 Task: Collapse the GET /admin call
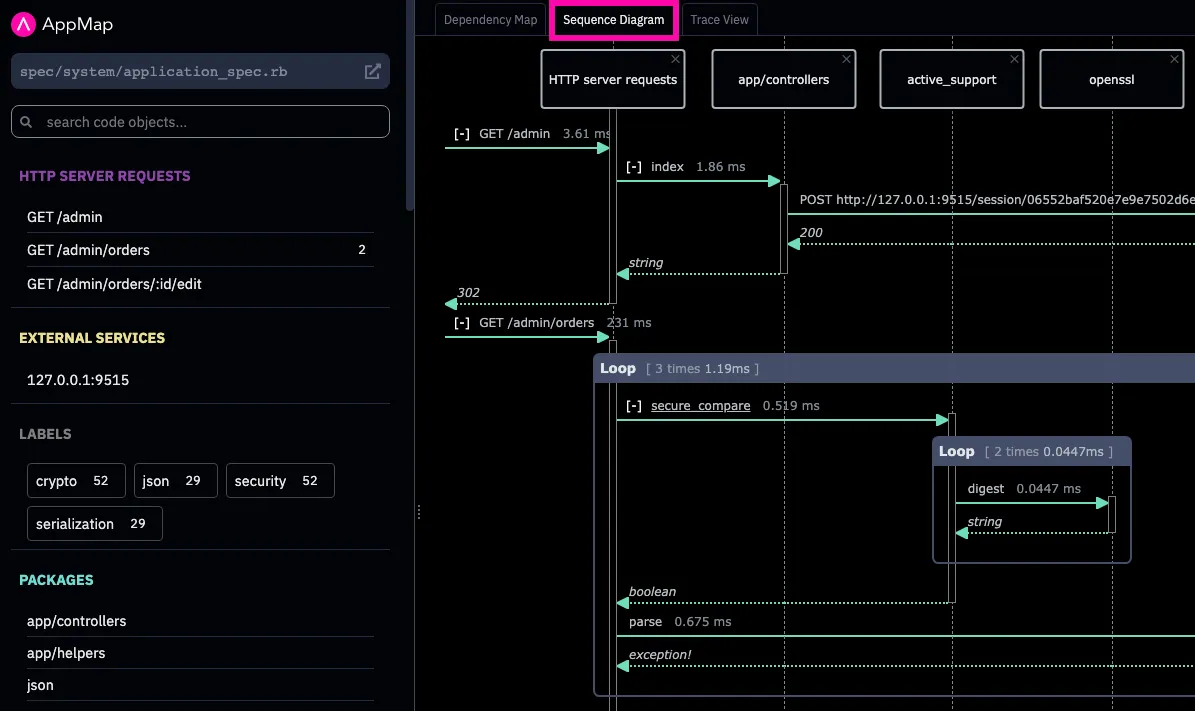(462, 133)
